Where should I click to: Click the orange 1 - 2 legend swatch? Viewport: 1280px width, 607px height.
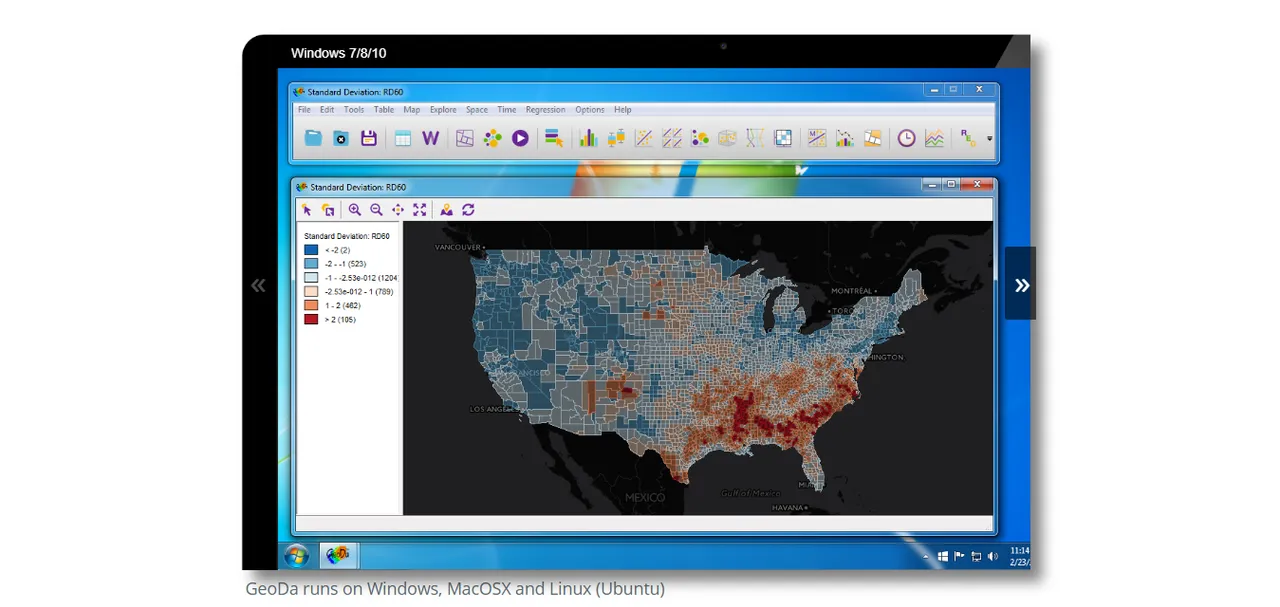coord(311,306)
